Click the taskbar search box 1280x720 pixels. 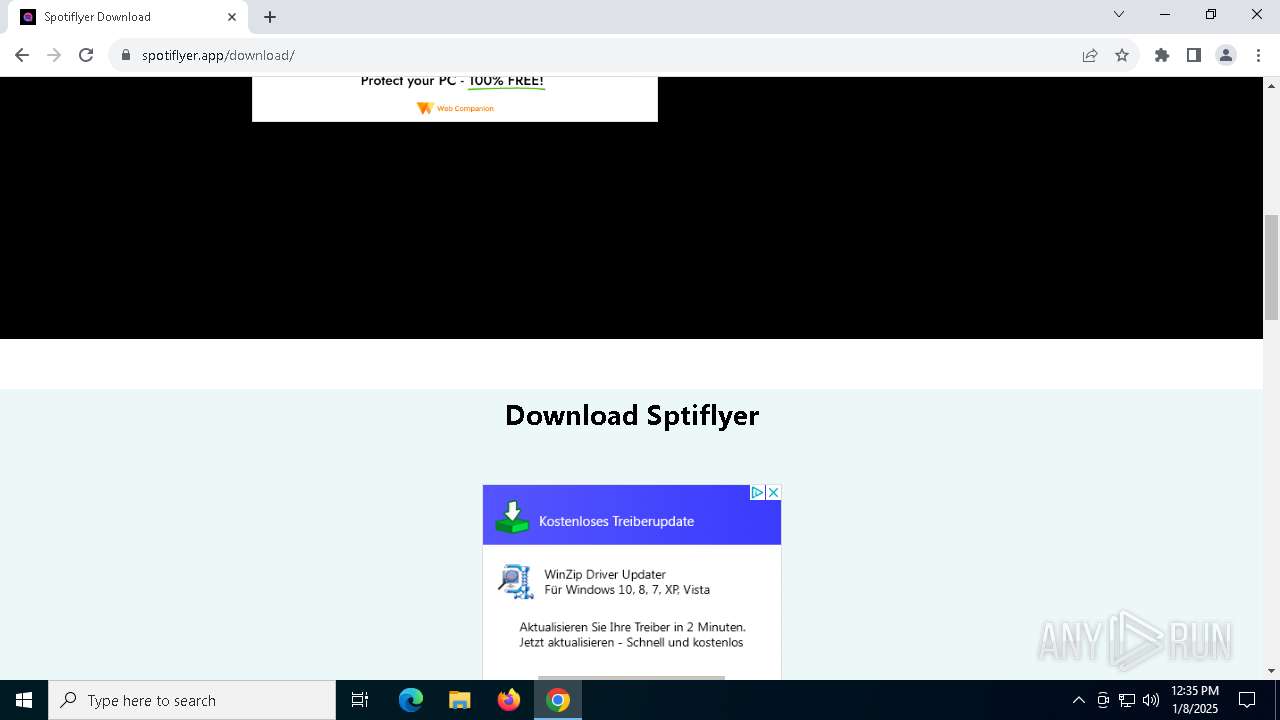(192, 700)
